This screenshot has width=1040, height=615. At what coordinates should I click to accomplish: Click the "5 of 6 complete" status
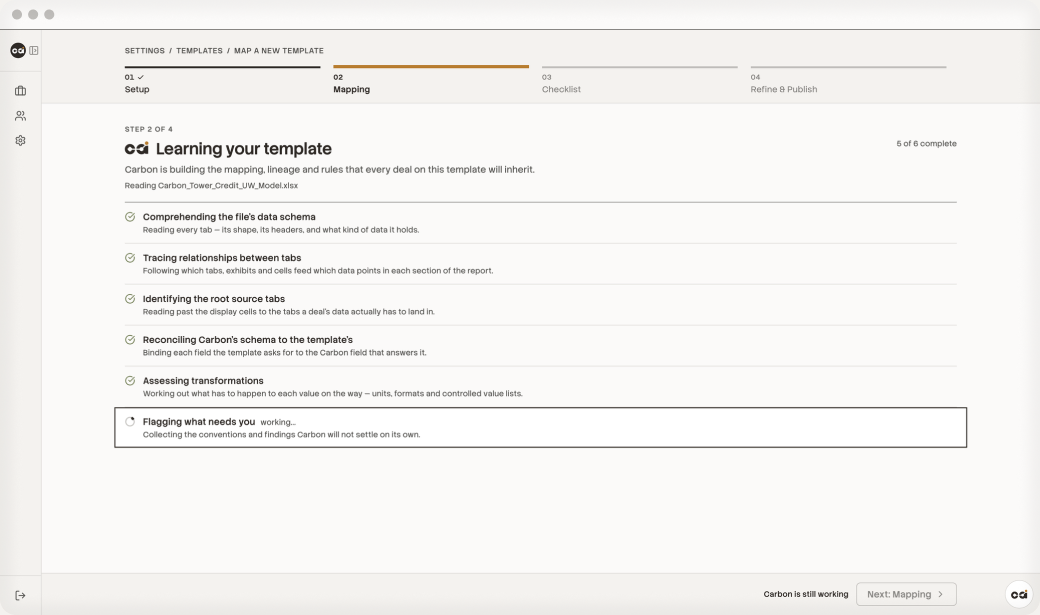click(926, 143)
